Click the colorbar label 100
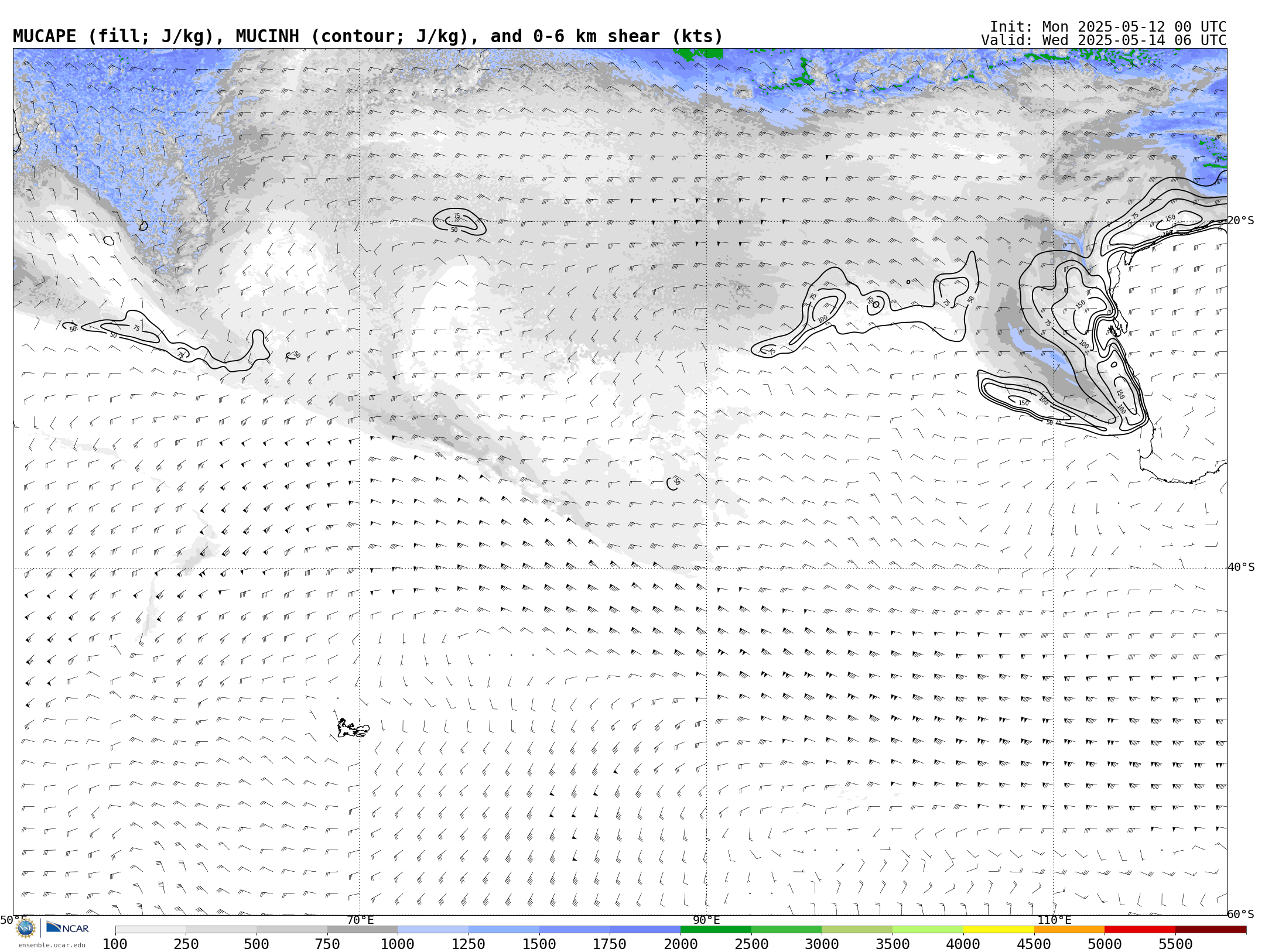The width and height of the screenshot is (1265, 952). 115,944
